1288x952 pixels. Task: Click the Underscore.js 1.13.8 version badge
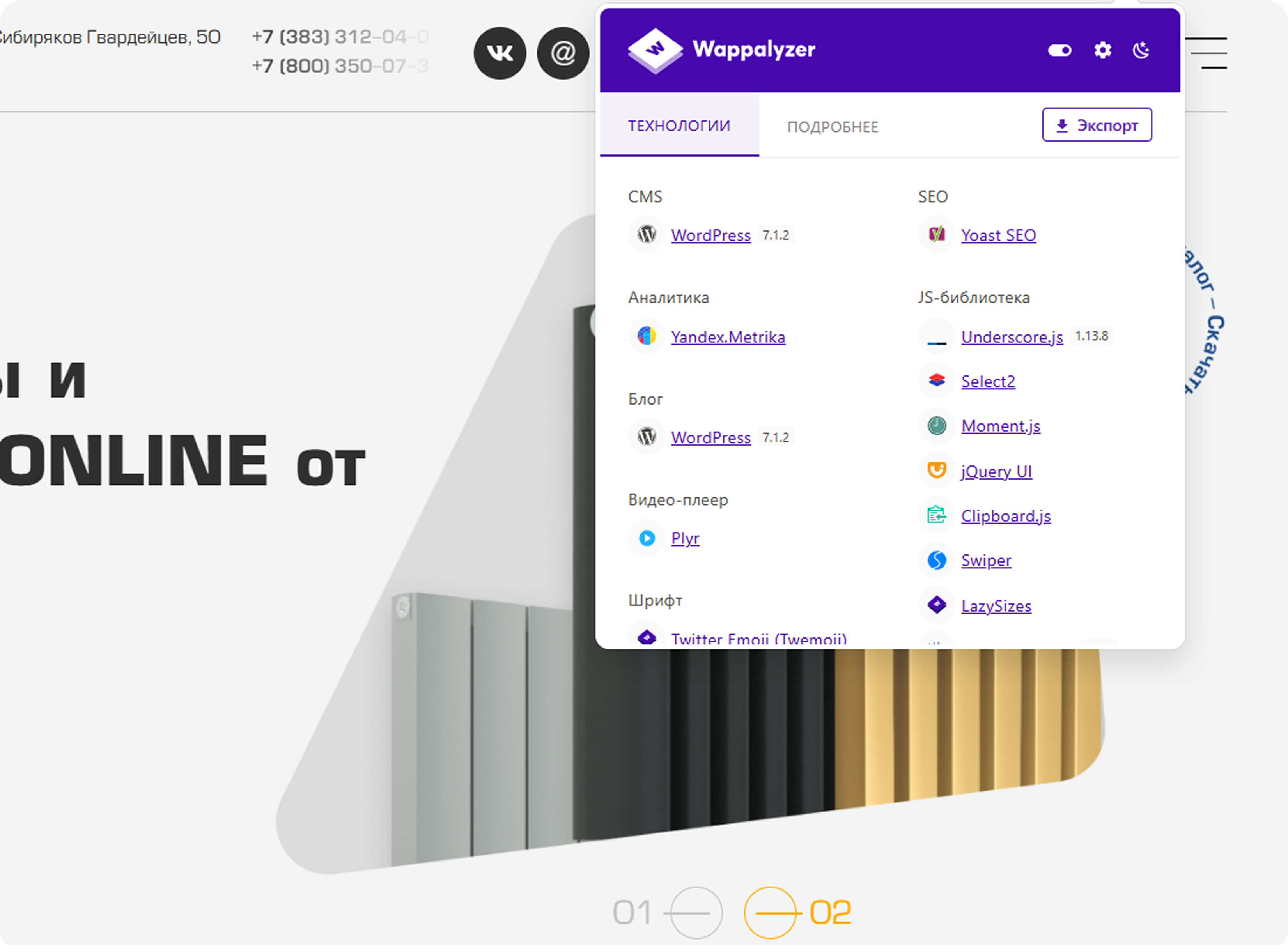click(1091, 336)
